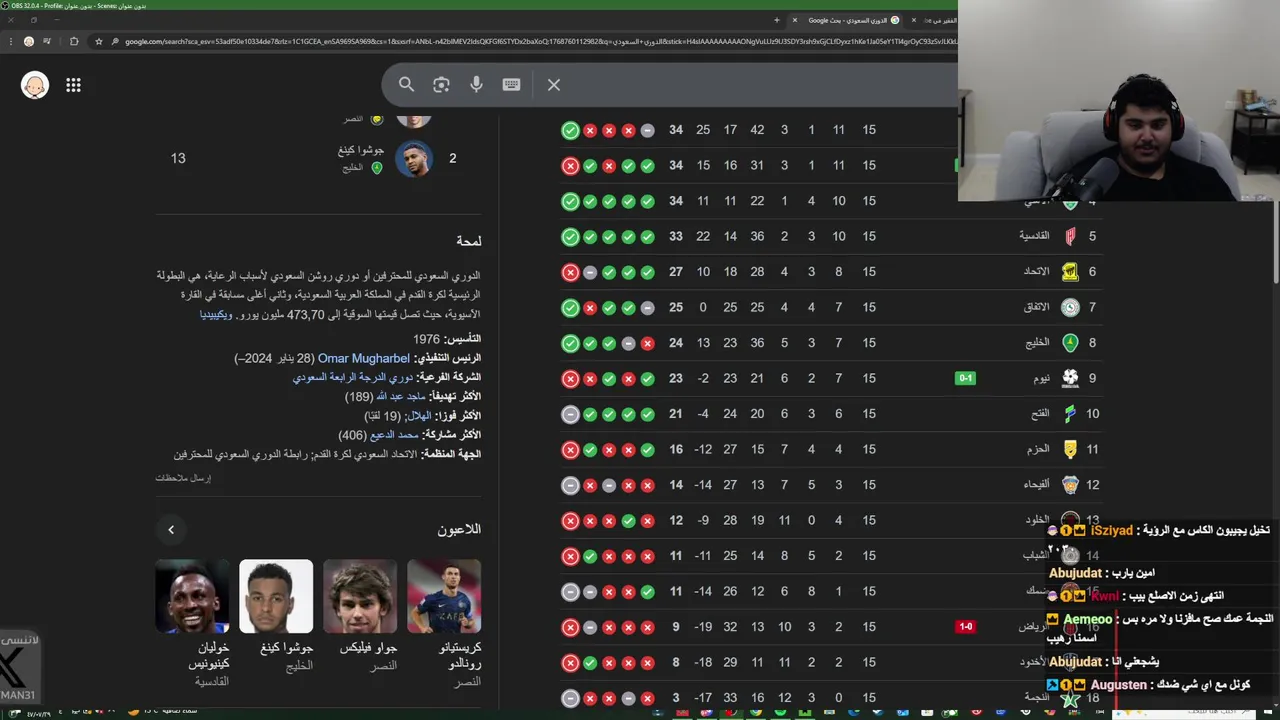Screen dimensions: 1280x720
Task: Open the Omar Mugharbel link
Action: point(364,358)
